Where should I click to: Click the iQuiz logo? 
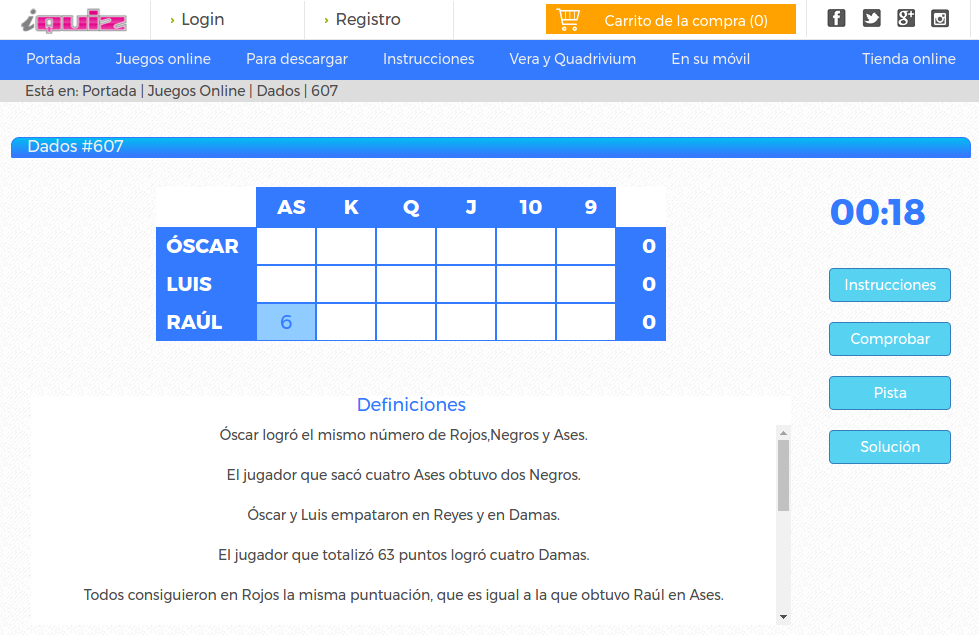pos(74,21)
